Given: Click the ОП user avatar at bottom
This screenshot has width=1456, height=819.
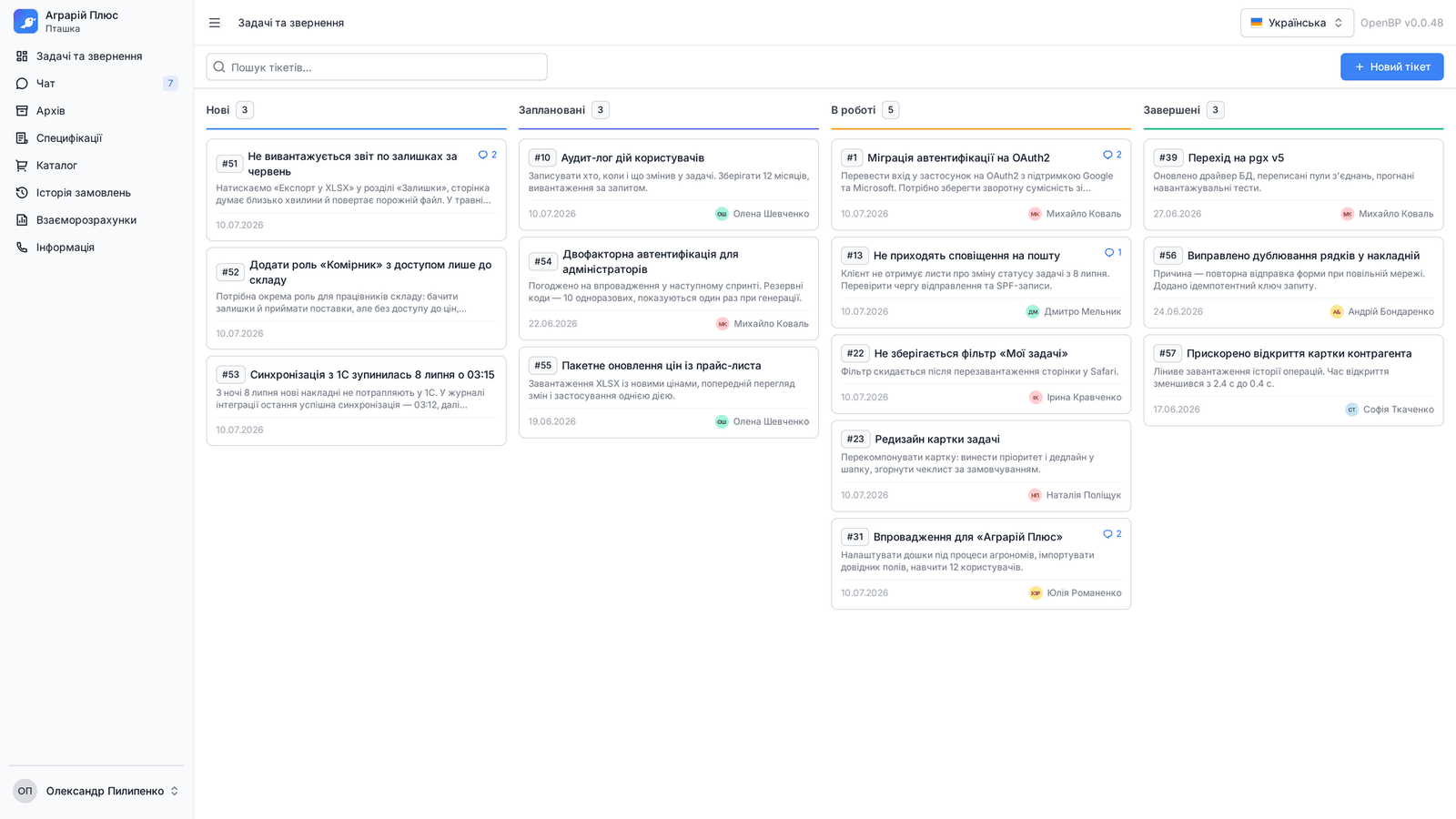Looking at the screenshot, I should (x=25, y=791).
